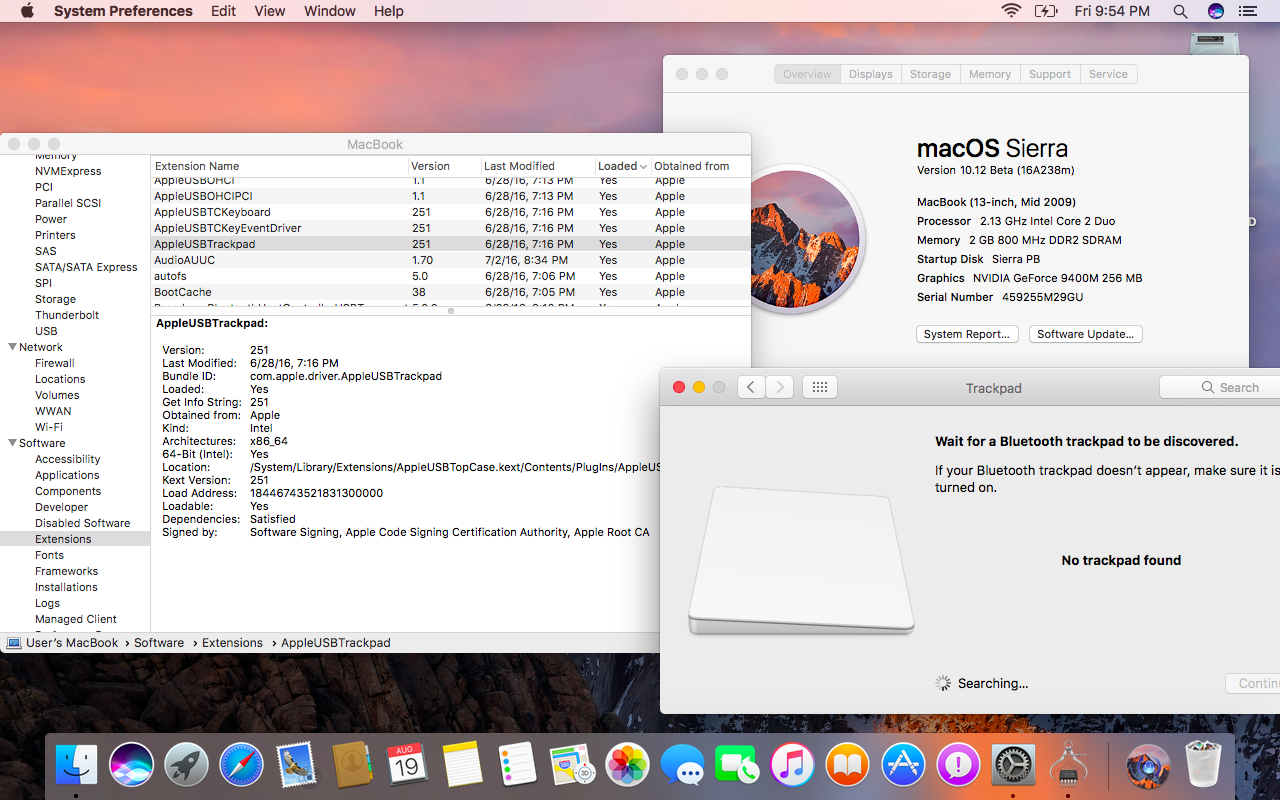Switch to the Storage tab
The width and height of the screenshot is (1280, 800).
[x=930, y=74]
